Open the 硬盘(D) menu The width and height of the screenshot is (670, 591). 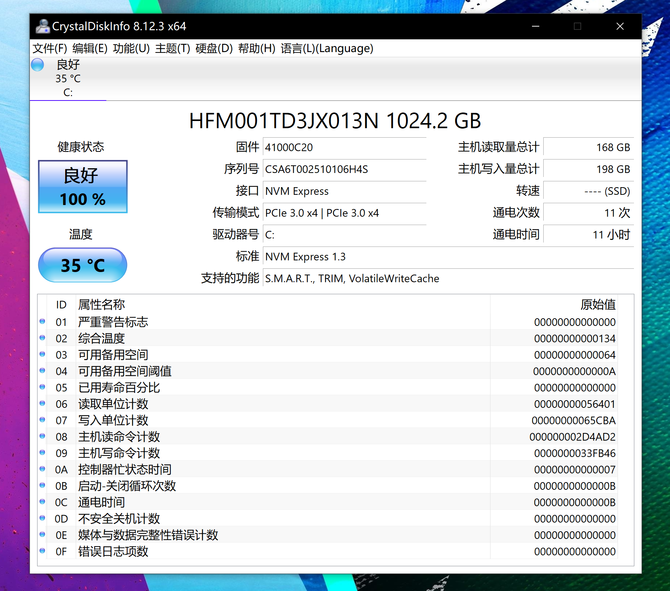(x=214, y=48)
